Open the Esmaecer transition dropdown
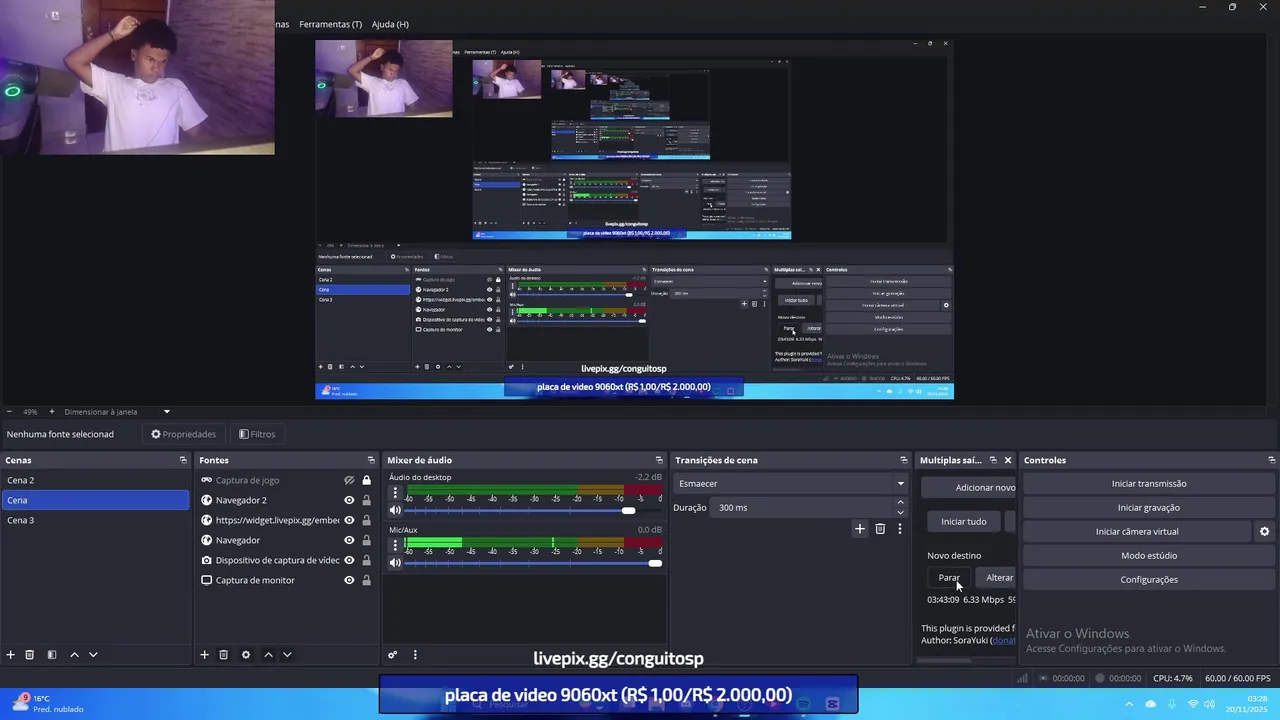Image resolution: width=1280 pixels, height=720 pixels. [x=791, y=484]
